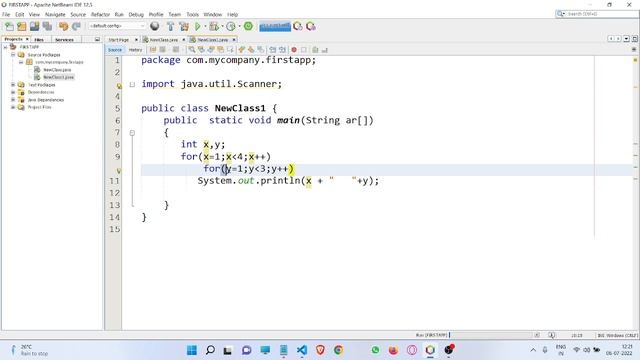Switch editor to Source view
The width and height of the screenshot is (640, 360).
(x=115, y=50)
